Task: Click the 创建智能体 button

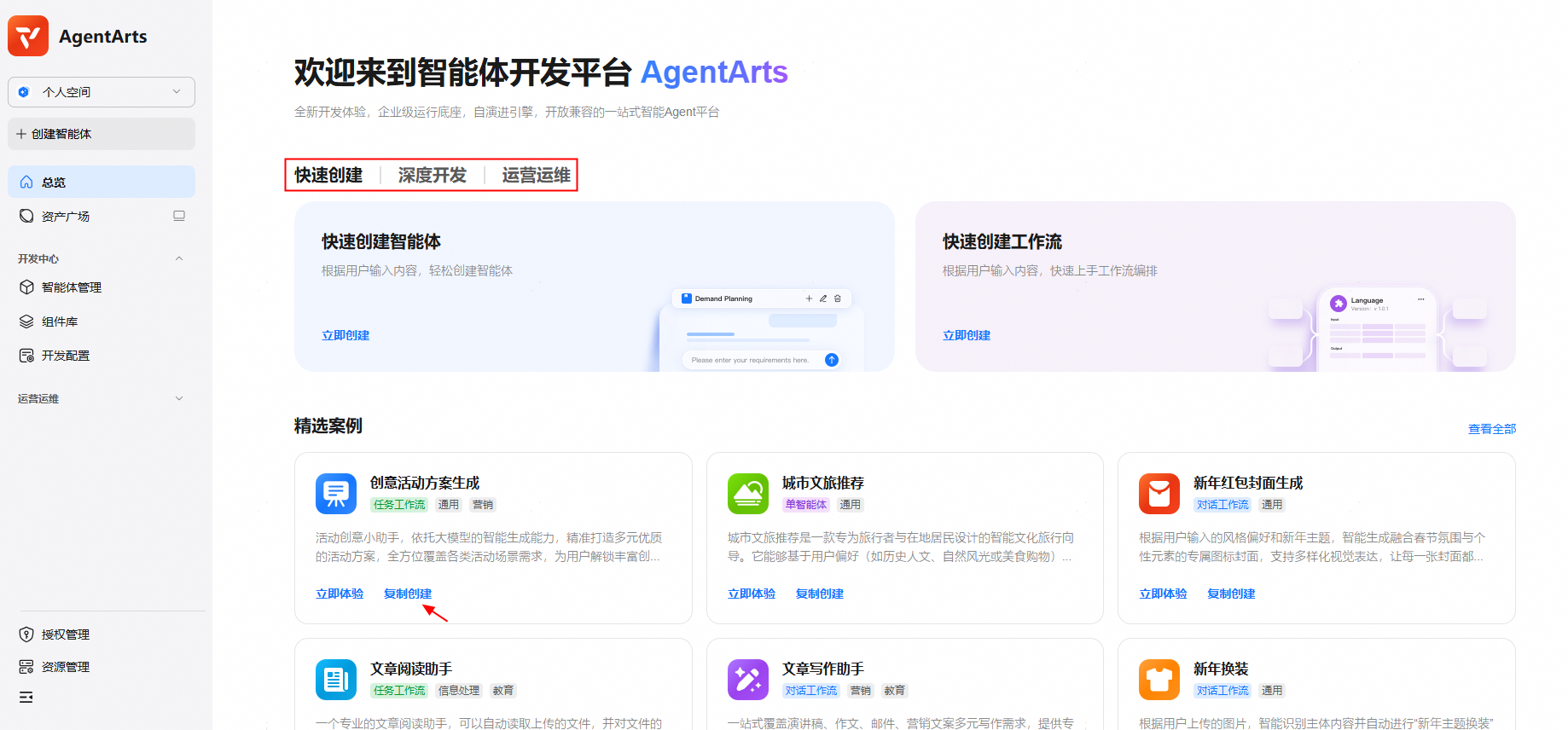Action: 102,134
